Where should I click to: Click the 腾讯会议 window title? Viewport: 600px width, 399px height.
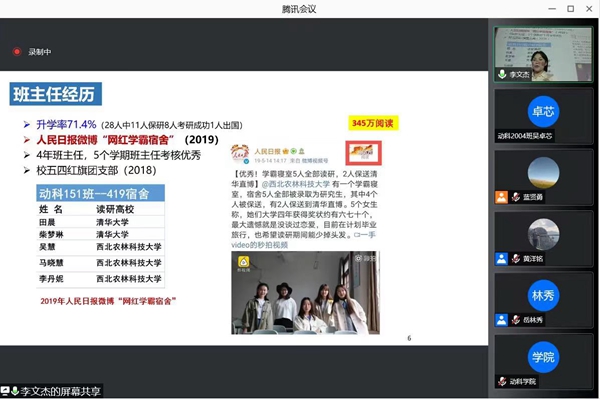299,9
